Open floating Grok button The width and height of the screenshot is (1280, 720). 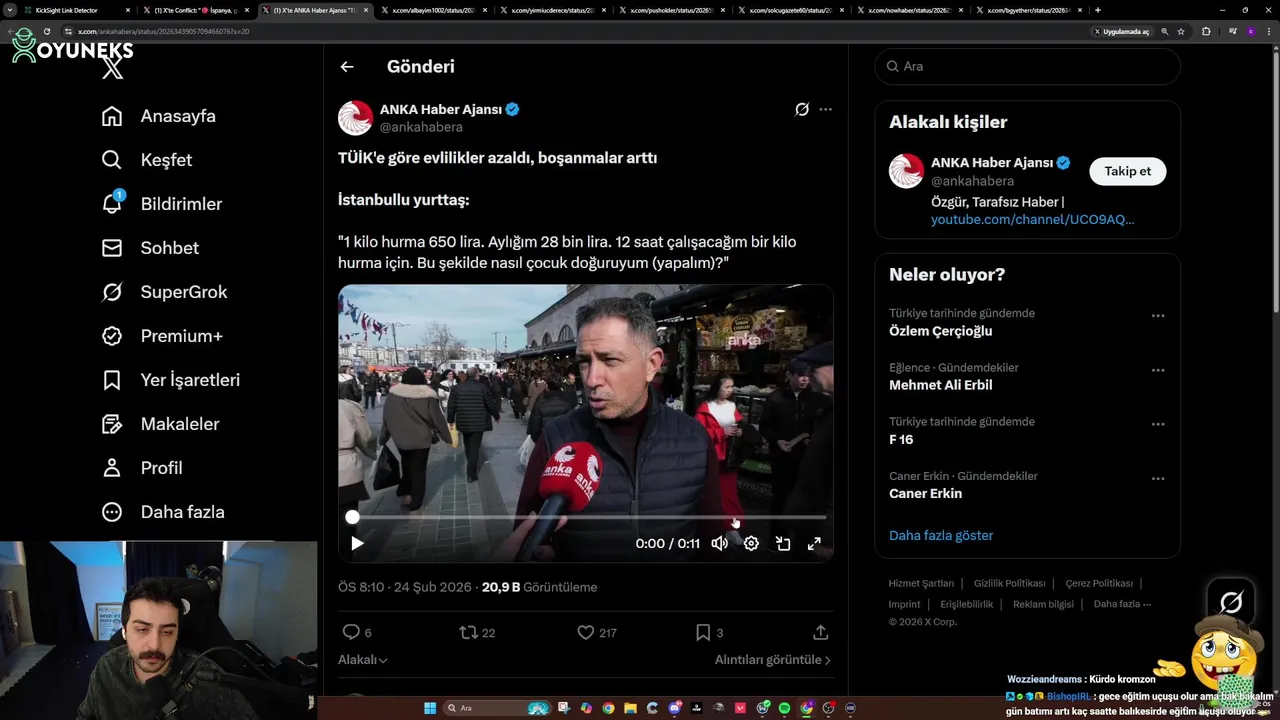click(x=1231, y=602)
